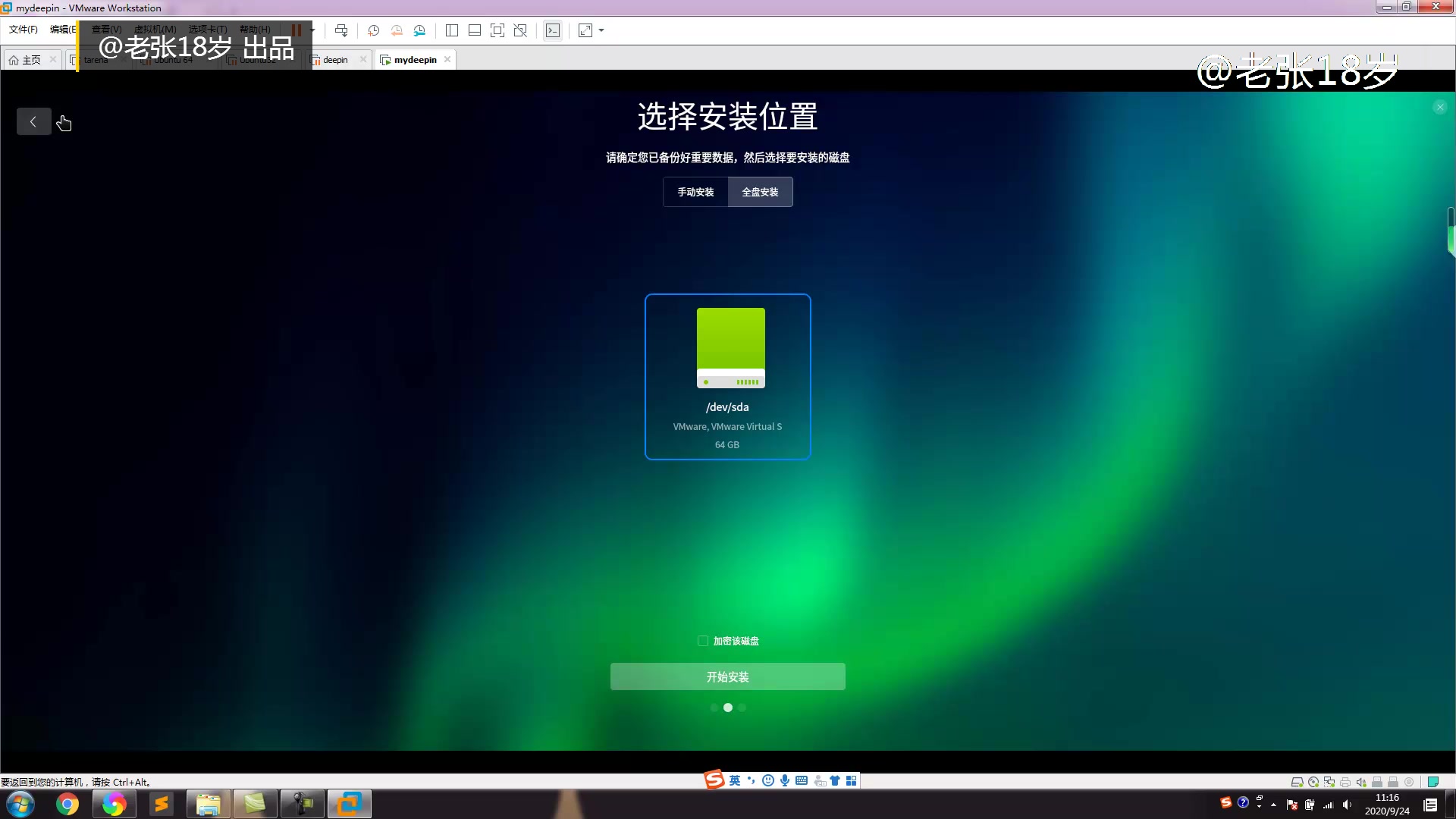Click the Sogou voice input microphone
The height and width of the screenshot is (819, 1456).
(x=785, y=780)
